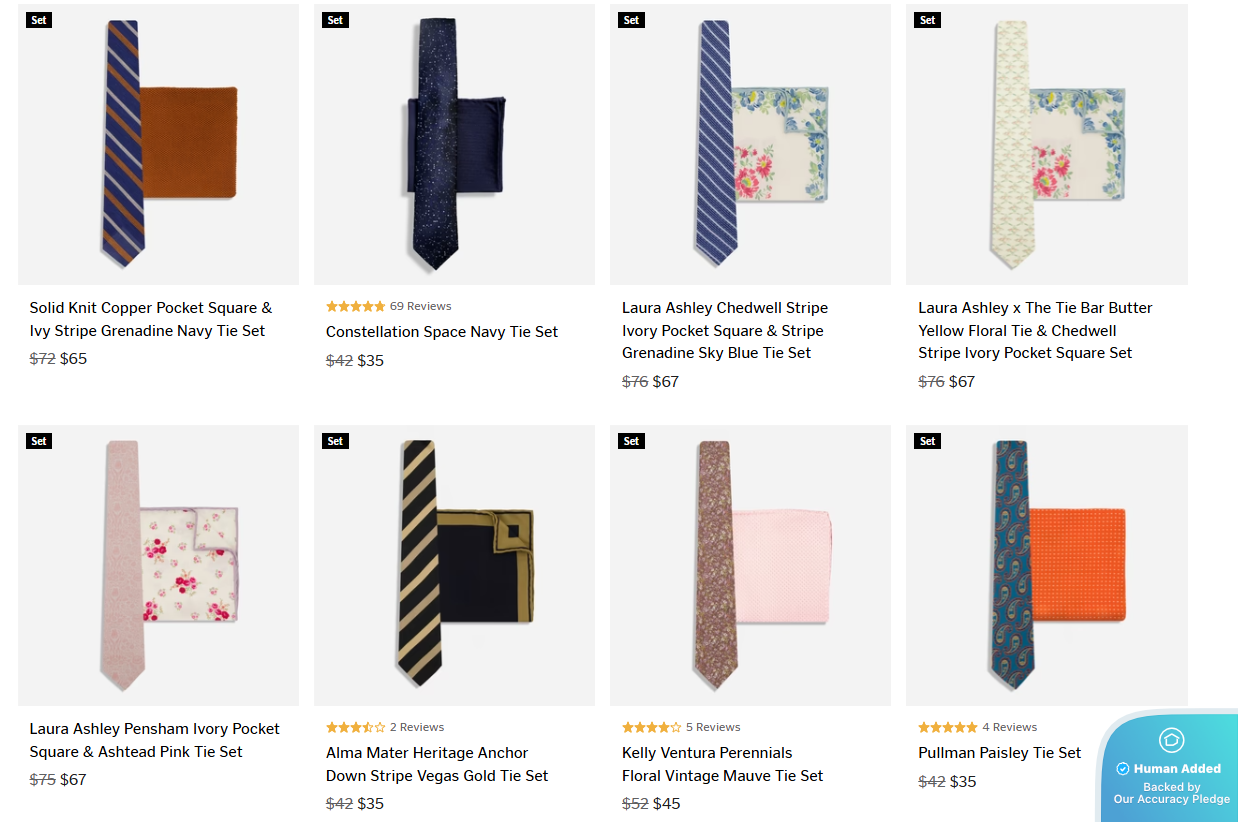
Task: Click the Alma Mater Heritage star rating
Action: pos(355,727)
